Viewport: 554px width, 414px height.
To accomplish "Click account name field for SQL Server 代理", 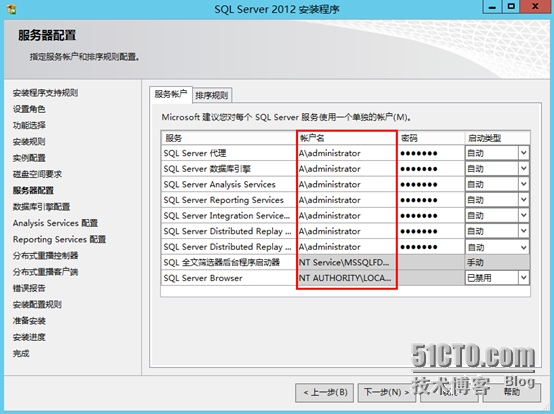I will point(347,153).
